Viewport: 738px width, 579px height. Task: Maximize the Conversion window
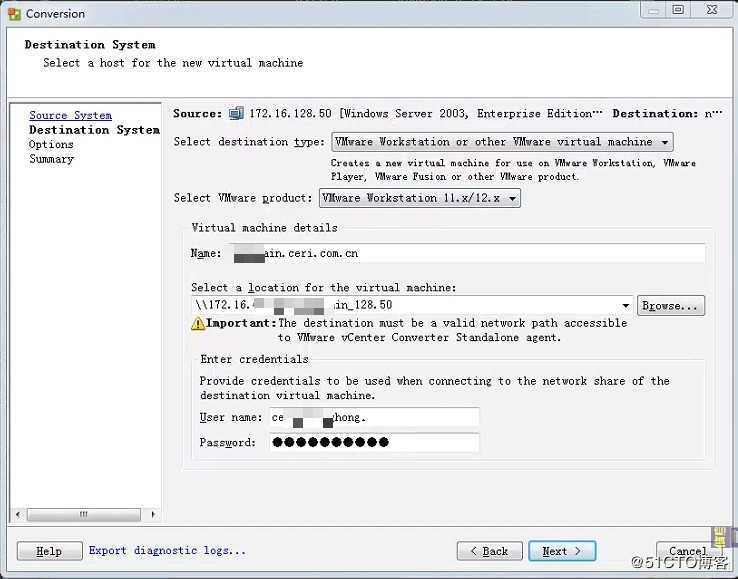click(678, 10)
